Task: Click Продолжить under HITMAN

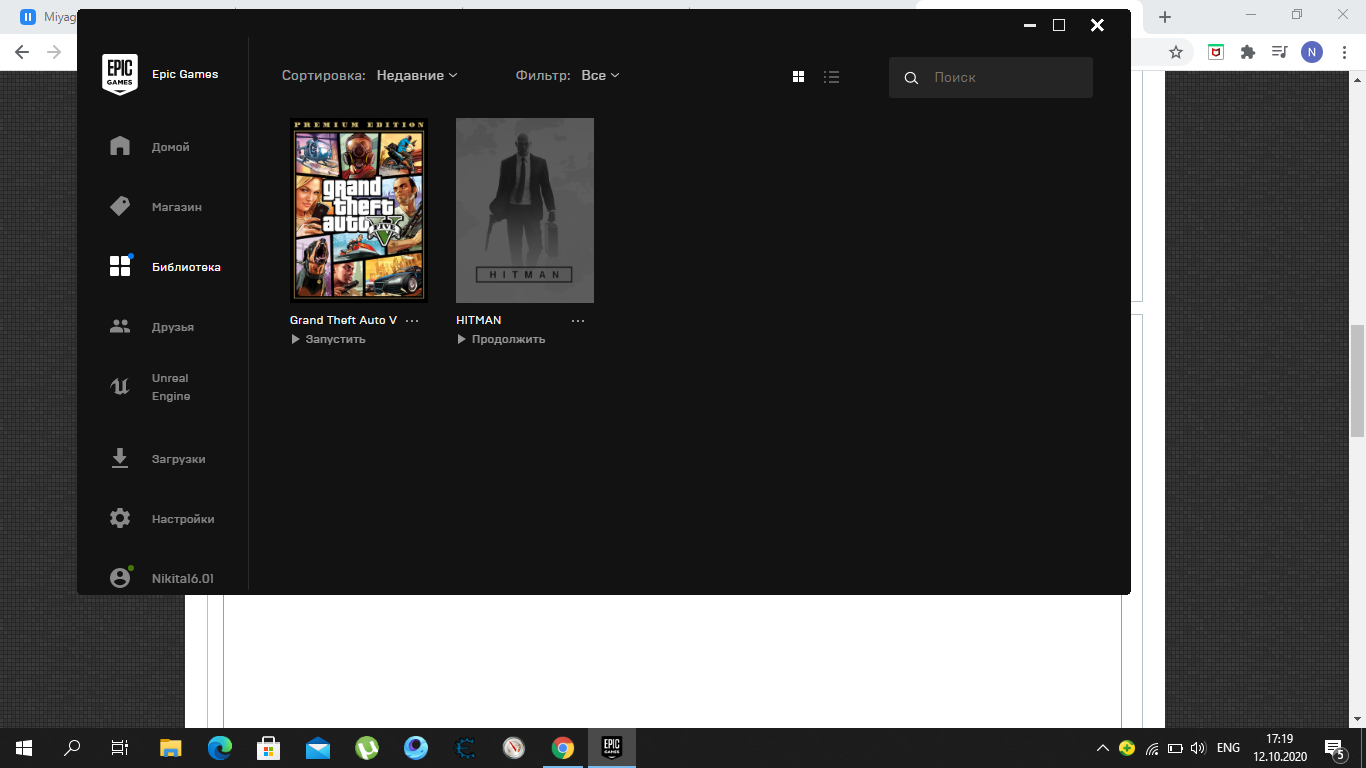Action: [x=501, y=339]
